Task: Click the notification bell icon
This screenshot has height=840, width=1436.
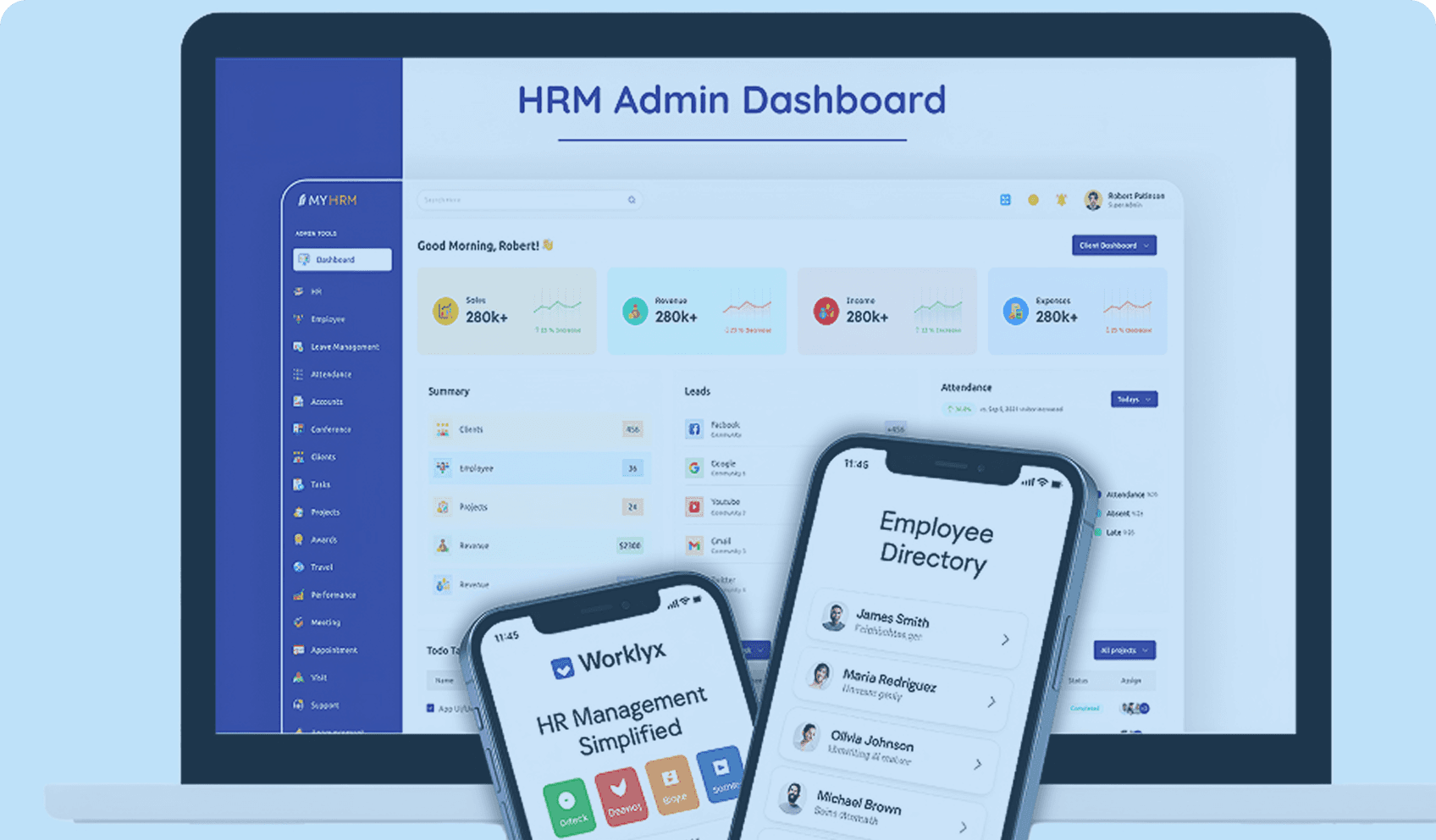Action: coord(1061,200)
